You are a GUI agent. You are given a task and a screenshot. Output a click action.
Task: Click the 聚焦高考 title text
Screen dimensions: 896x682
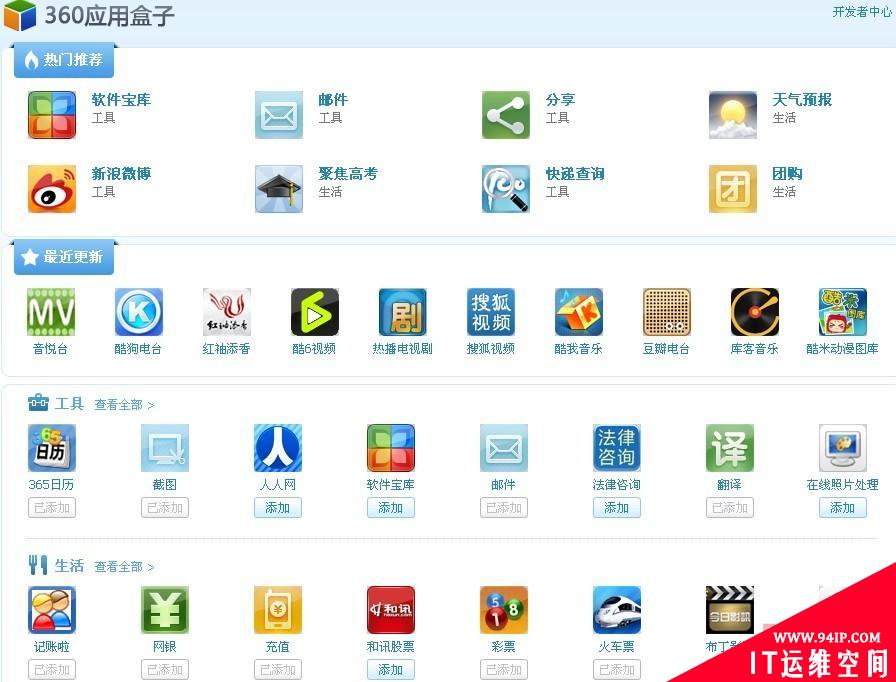click(x=348, y=174)
